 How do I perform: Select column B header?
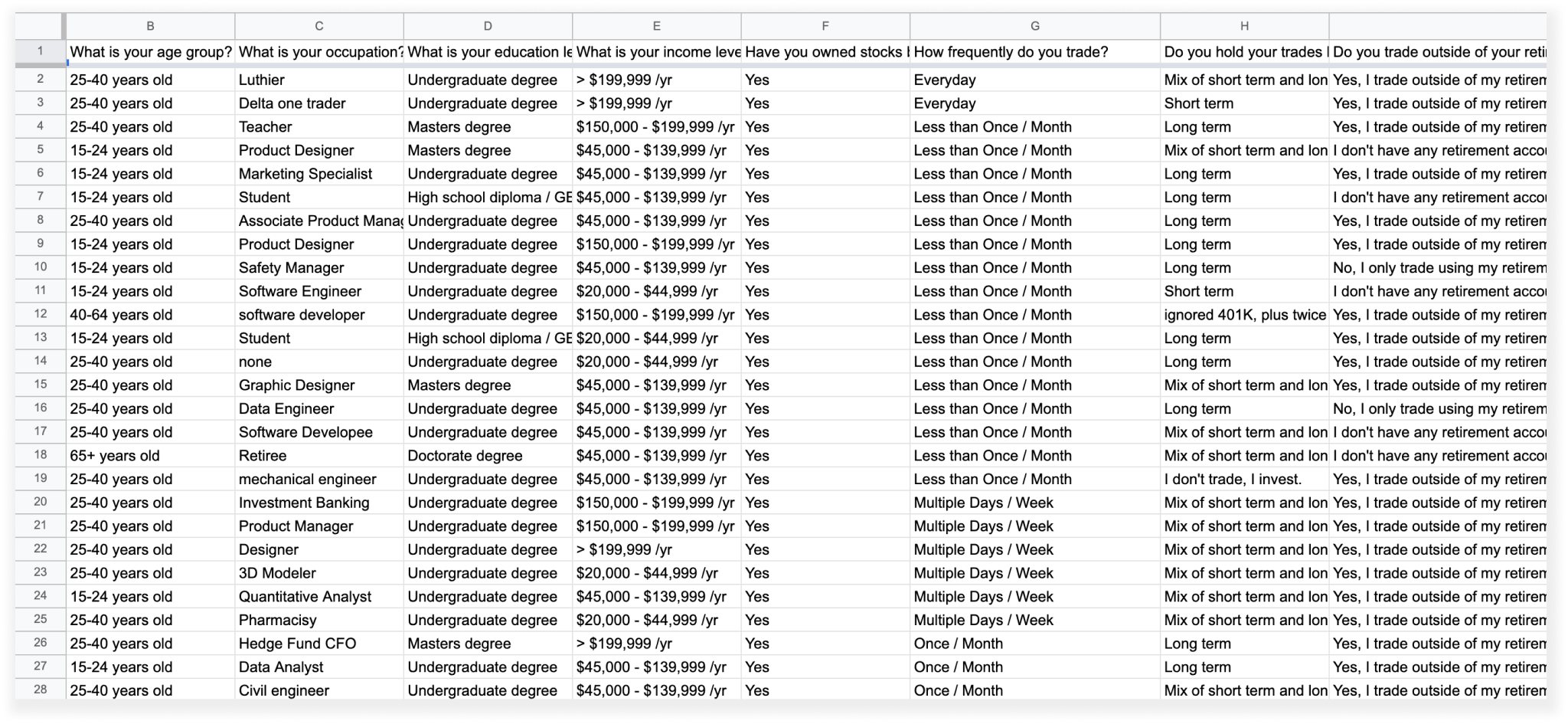click(150, 26)
